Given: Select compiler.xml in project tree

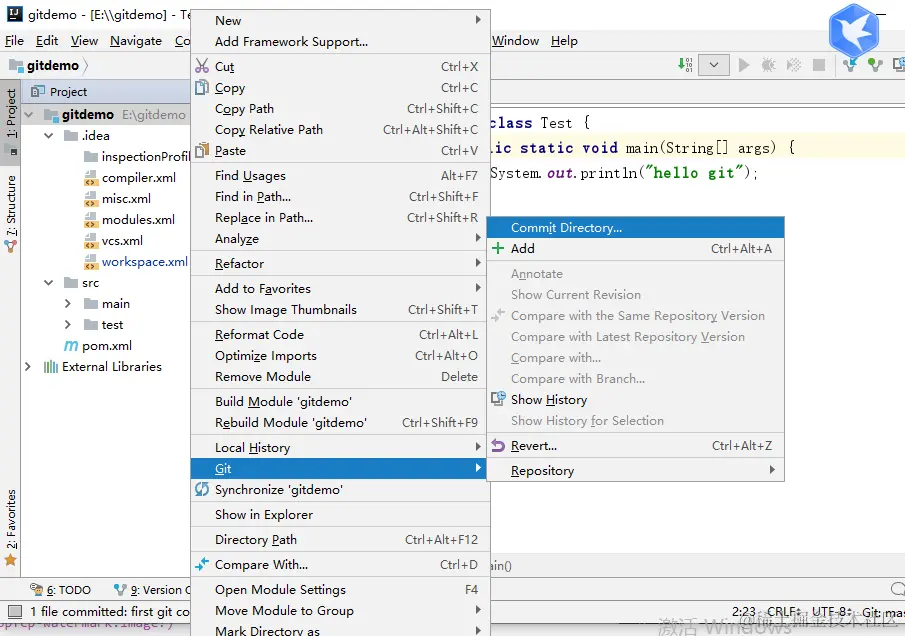Looking at the screenshot, I should click(139, 178).
